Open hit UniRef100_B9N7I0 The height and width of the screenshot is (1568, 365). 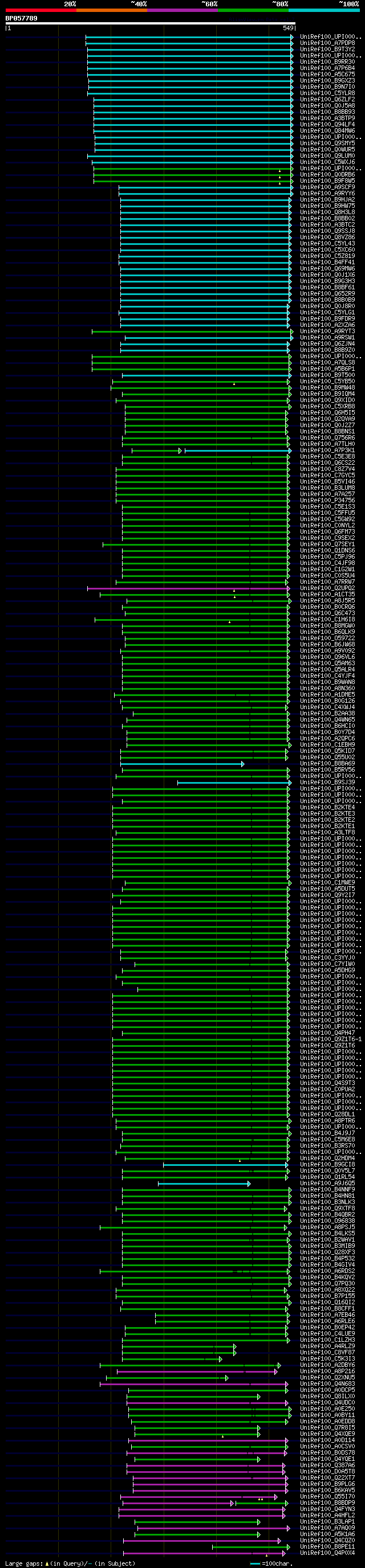327,87
